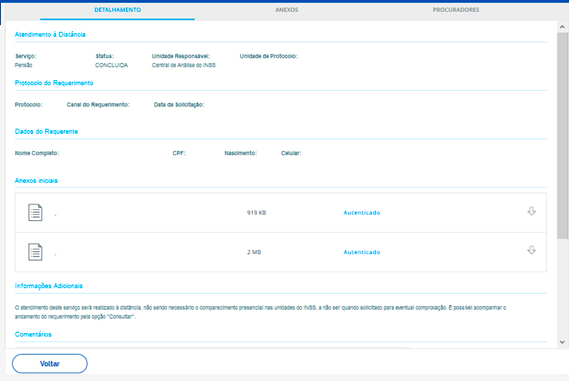
Task: Switch to the Anexos tab
Action: click(x=287, y=10)
